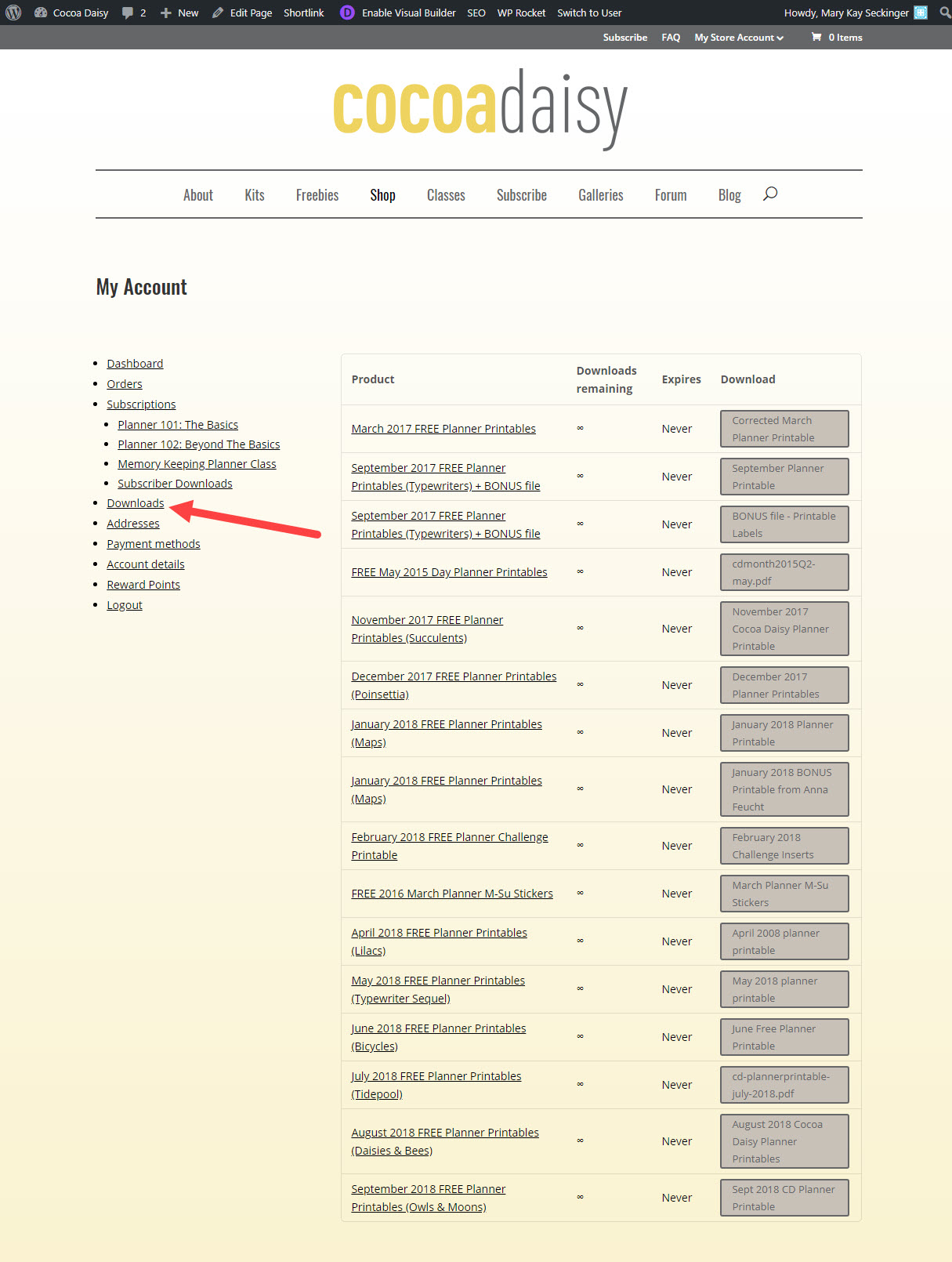The image size is (952, 1262).
Task: Download BONUS file - Printable Labels
Action: pos(784,524)
